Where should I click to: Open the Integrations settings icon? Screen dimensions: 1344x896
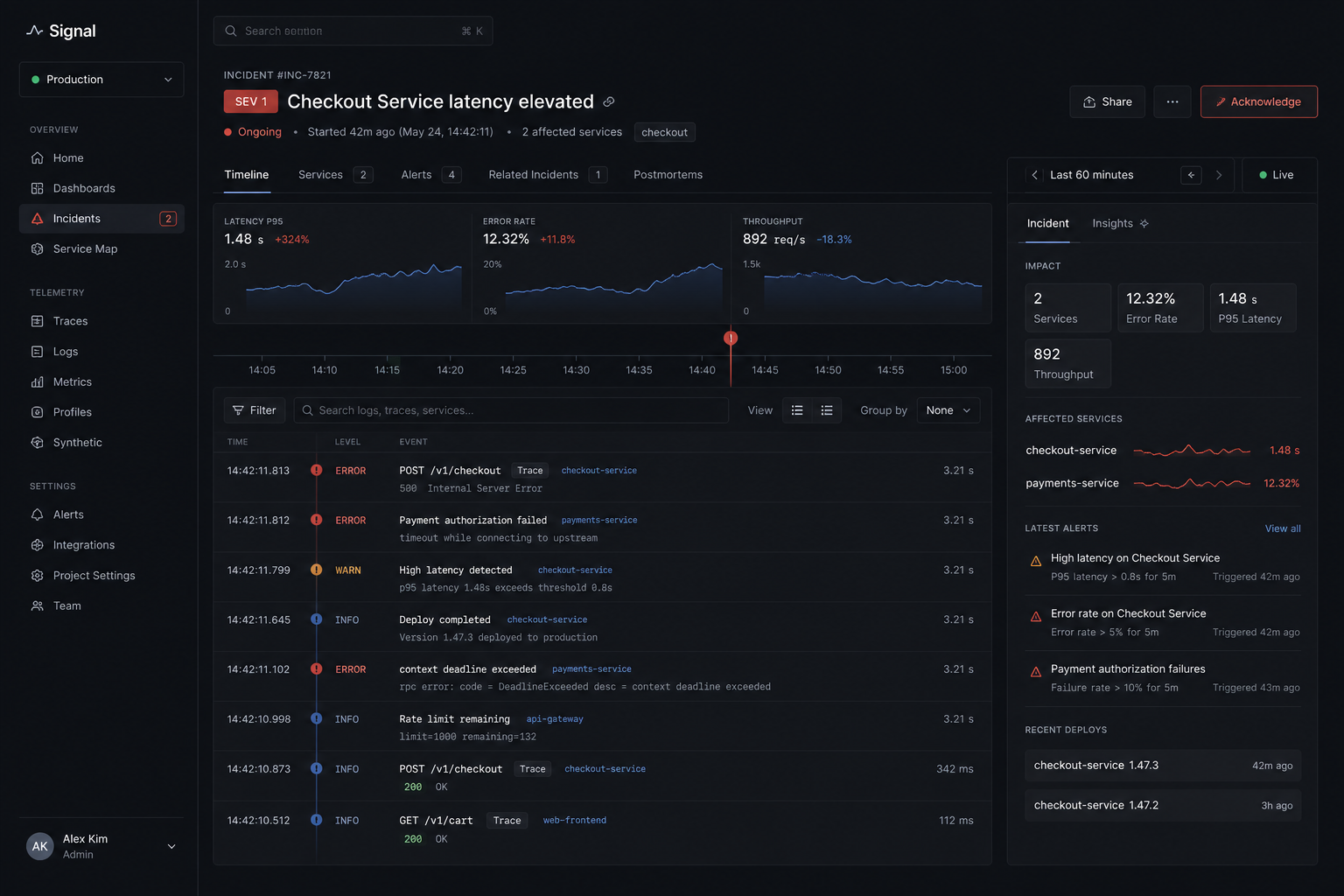tap(37, 545)
